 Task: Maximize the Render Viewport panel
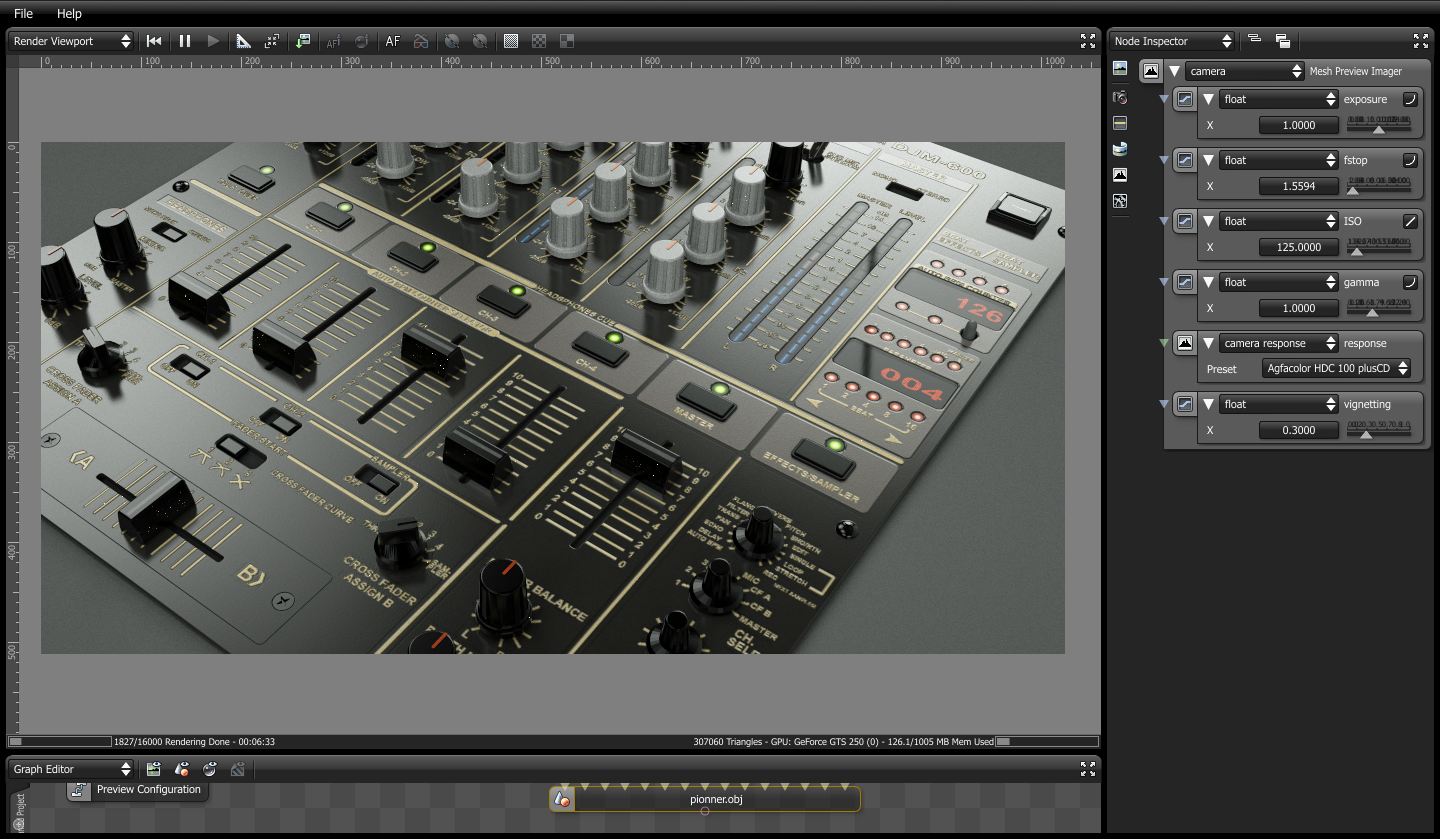1088,41
